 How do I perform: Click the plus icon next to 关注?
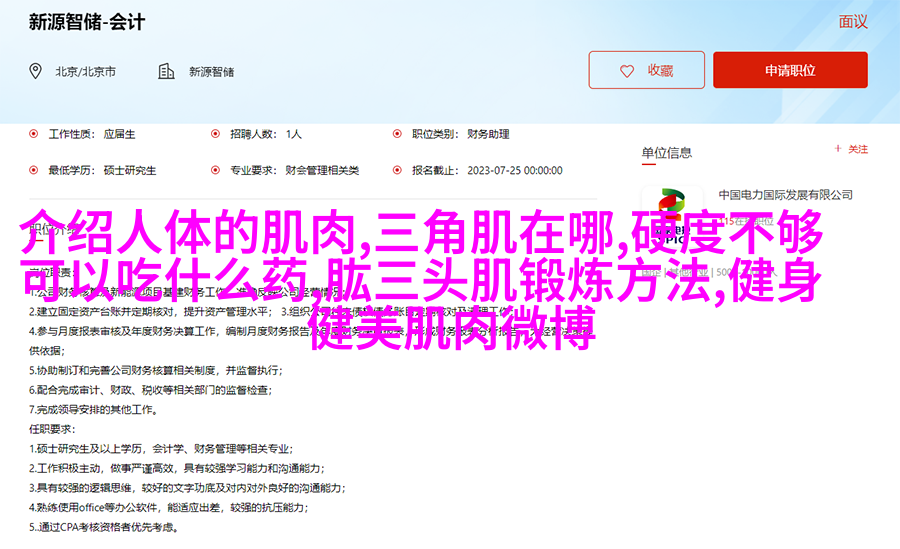click(x=837, y=149)
